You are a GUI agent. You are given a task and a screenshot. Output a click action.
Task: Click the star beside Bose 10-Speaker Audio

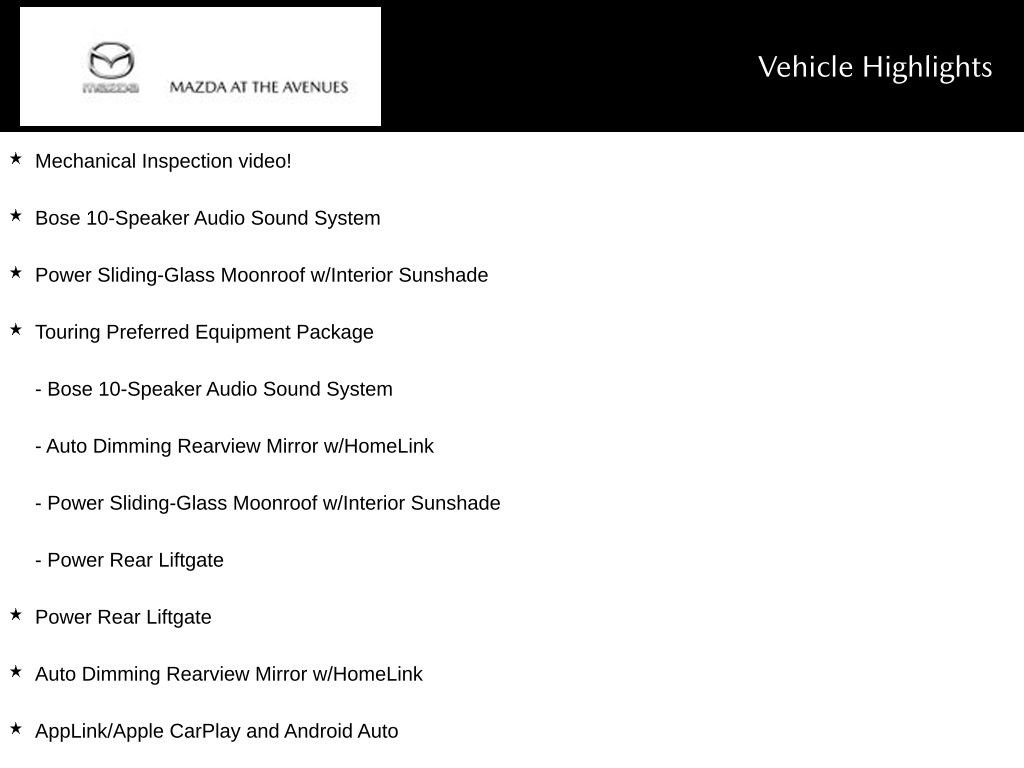[x=16, y=216]
